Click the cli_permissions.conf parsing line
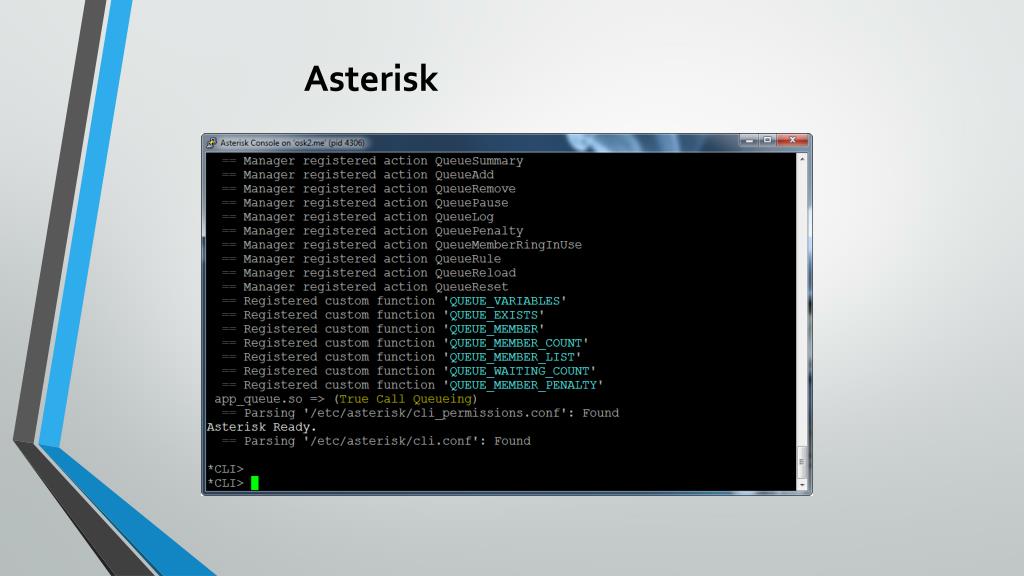Screen dimensions: 1024x576 pyautogui.click(x=420, y=413)
